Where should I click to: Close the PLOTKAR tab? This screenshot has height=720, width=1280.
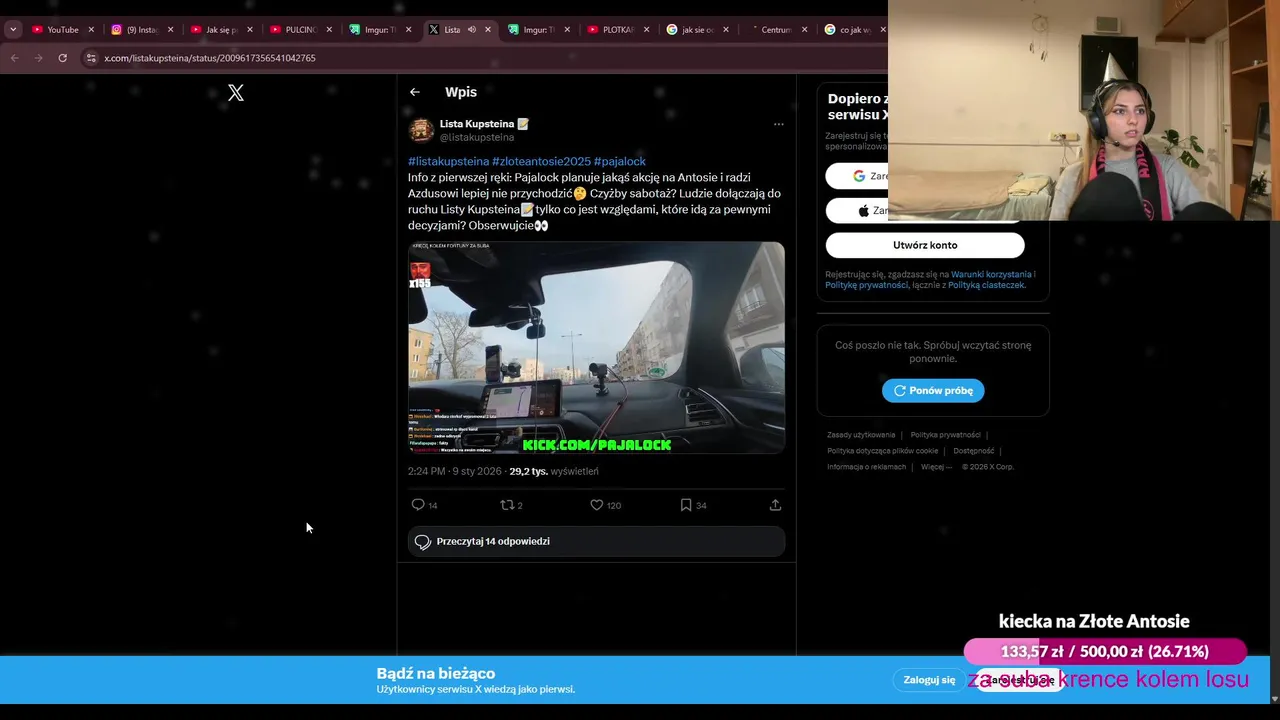click(646, 30)
